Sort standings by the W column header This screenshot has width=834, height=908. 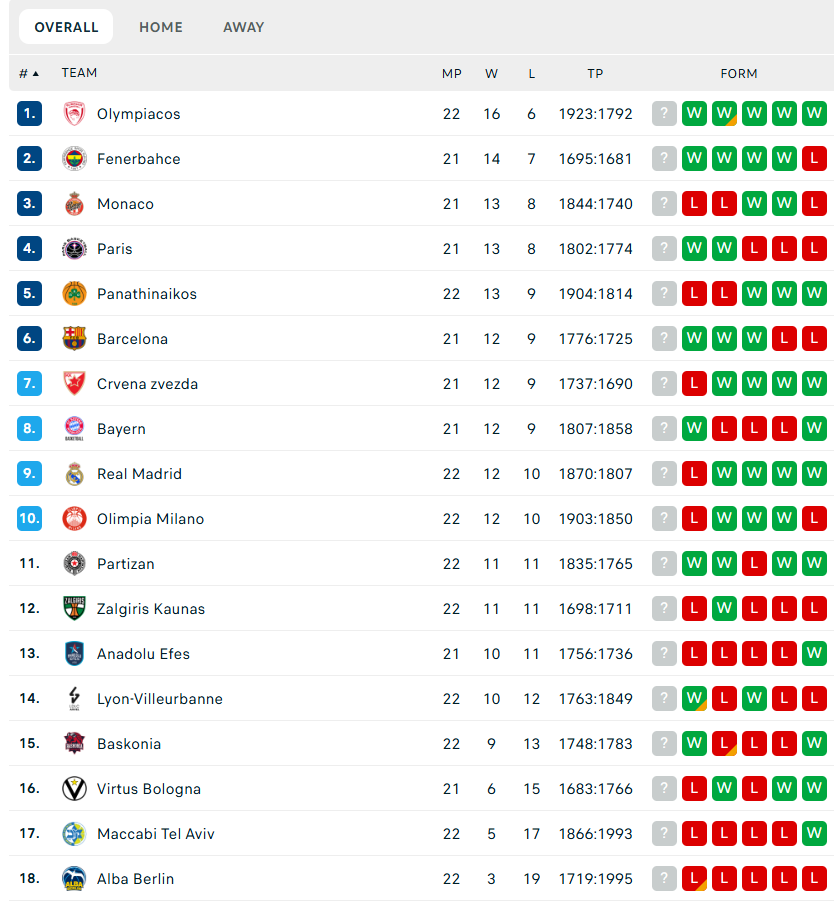491,73
